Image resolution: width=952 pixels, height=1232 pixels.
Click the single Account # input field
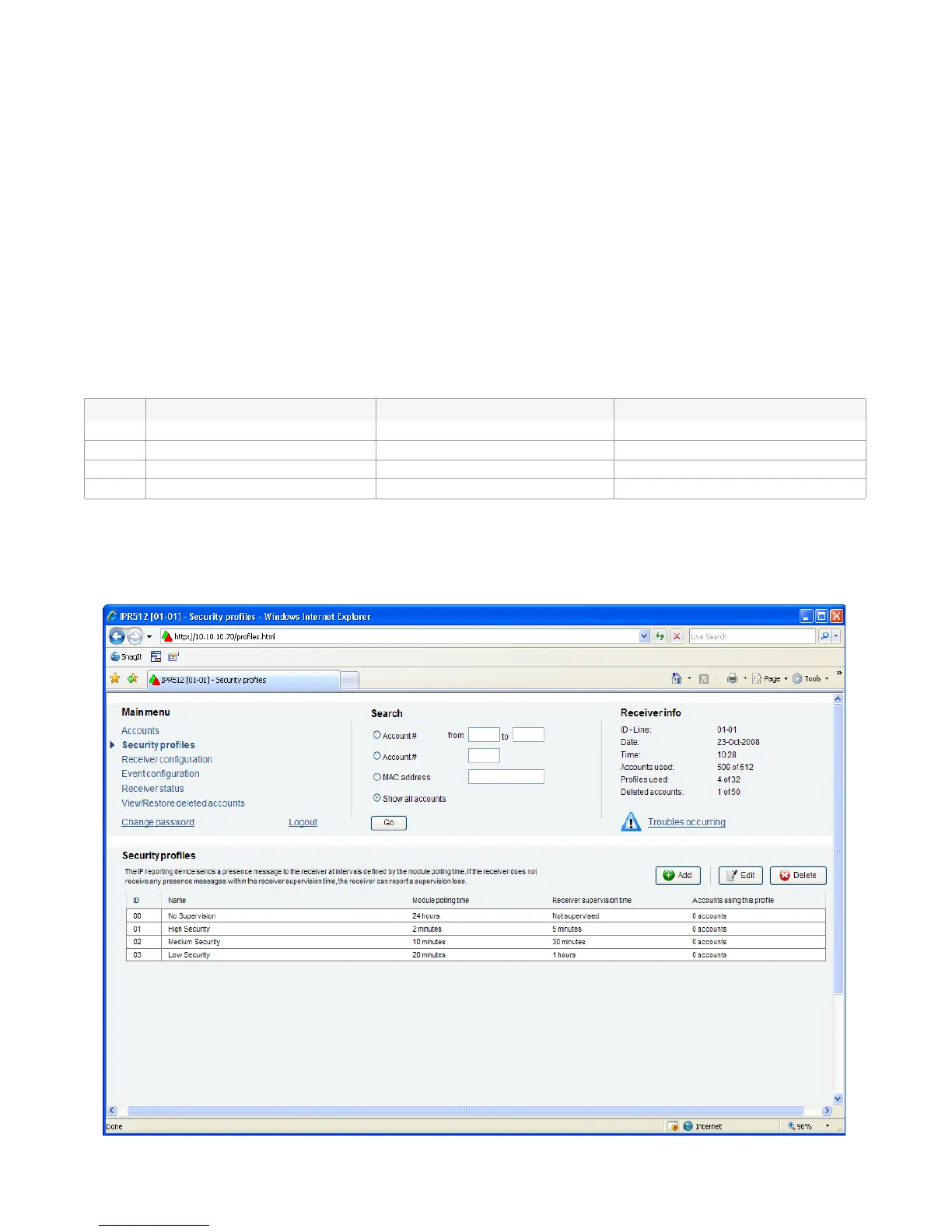pos(484,756)
